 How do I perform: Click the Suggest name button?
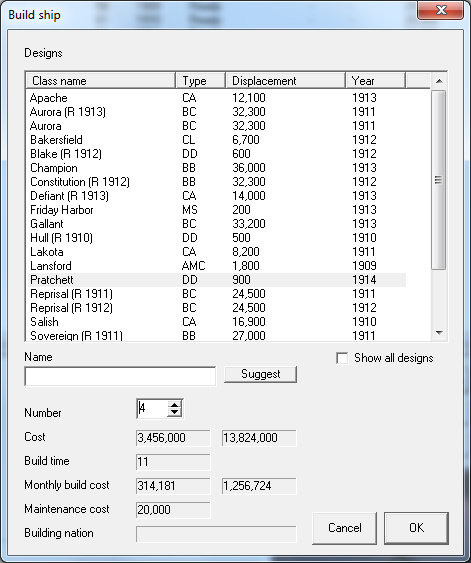tap(260, 374)
